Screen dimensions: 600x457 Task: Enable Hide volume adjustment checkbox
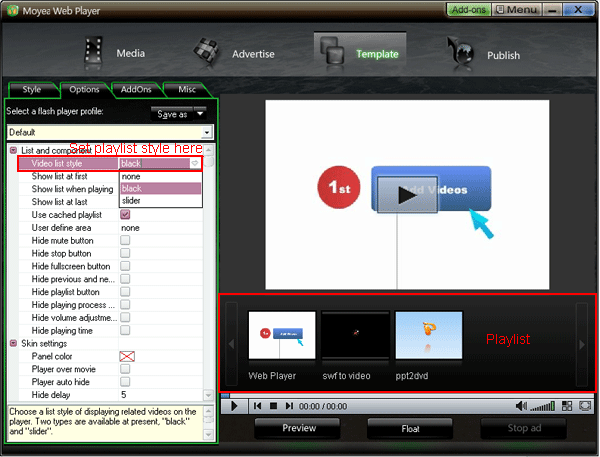coord(125,317)
